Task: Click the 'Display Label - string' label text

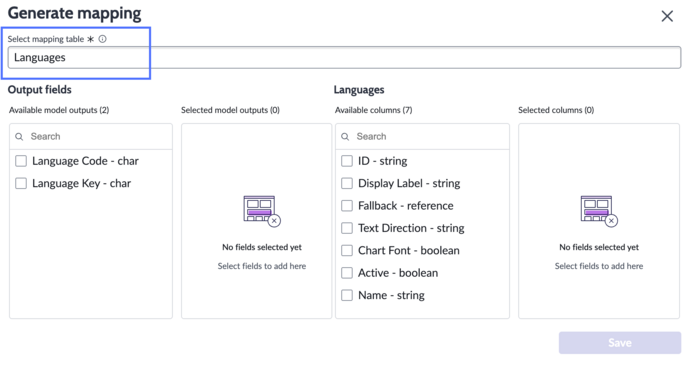Action: [409, 183]
